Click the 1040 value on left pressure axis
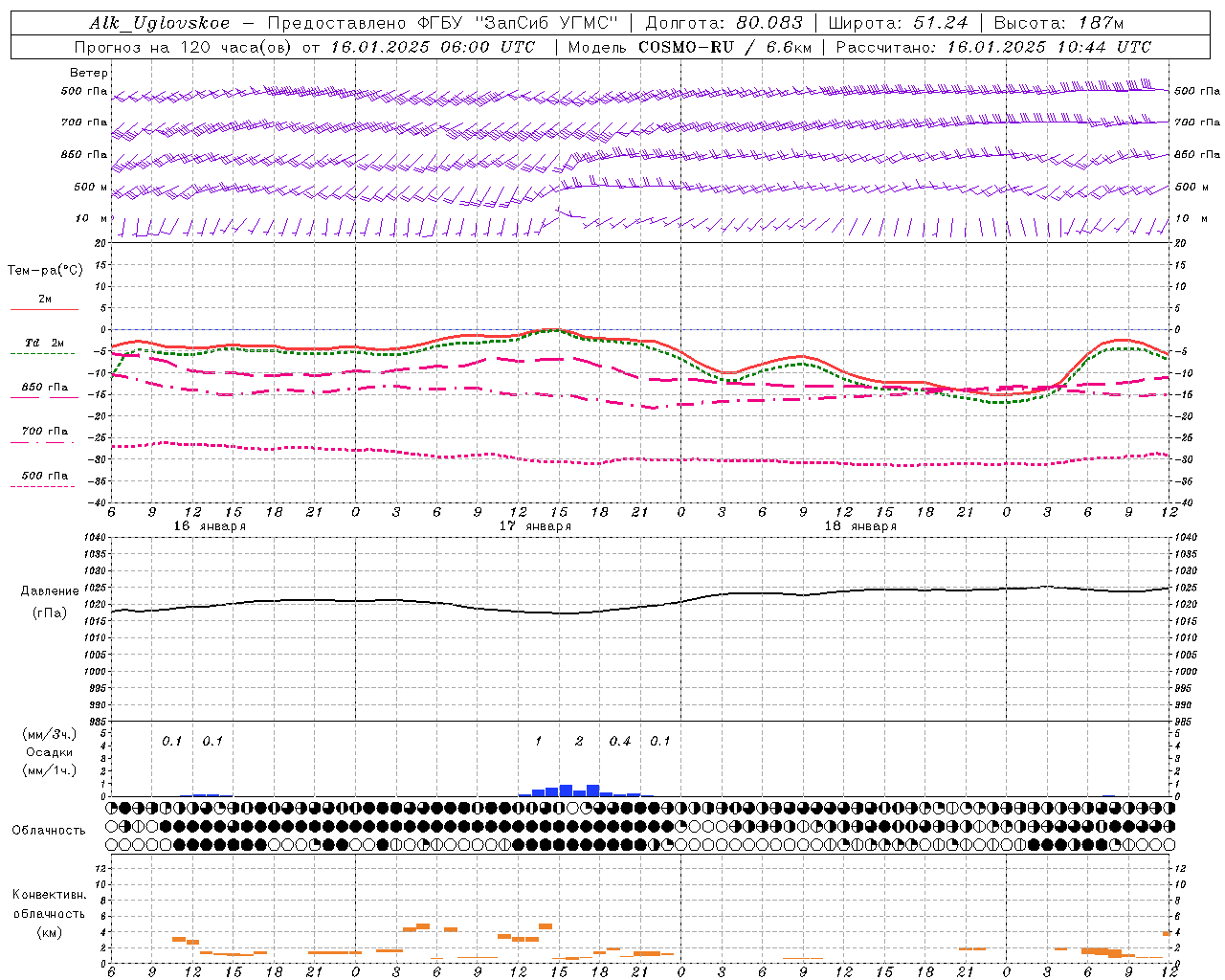The height and width of the screenshot is (980, 1225). 94,538
